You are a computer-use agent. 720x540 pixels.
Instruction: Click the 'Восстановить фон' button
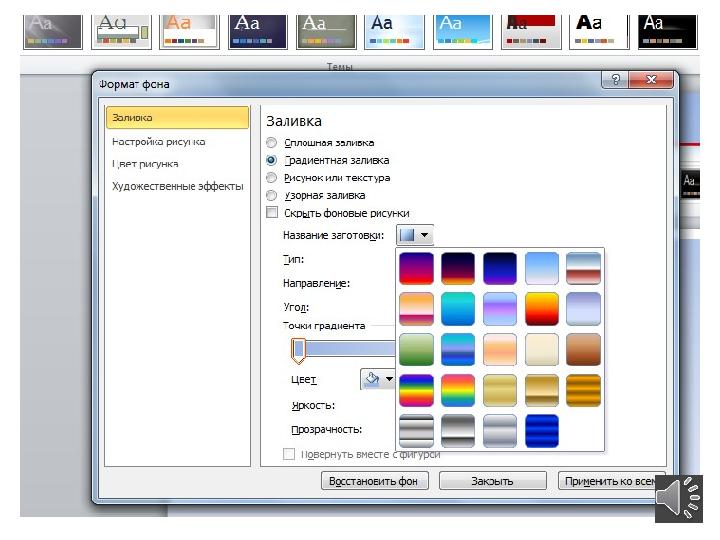click(375, 481)
